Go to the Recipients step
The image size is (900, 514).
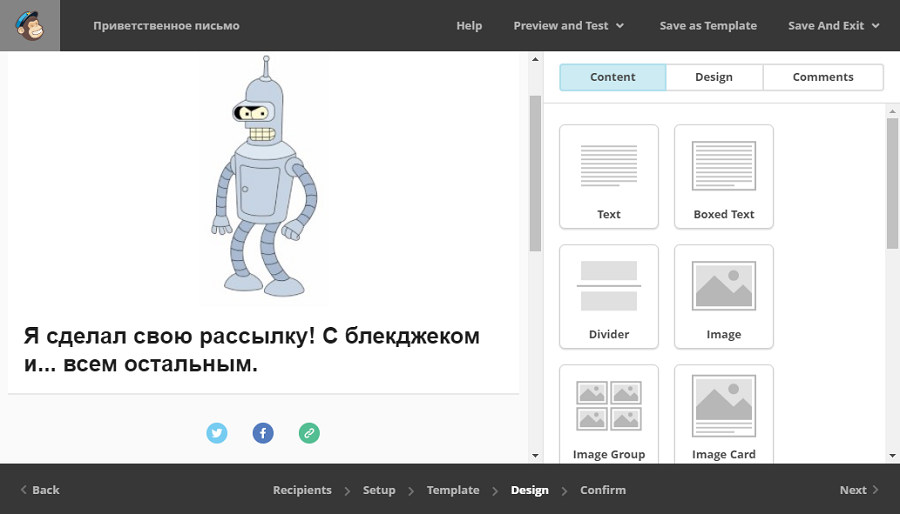pyautogui.click(x=302, y=490)
